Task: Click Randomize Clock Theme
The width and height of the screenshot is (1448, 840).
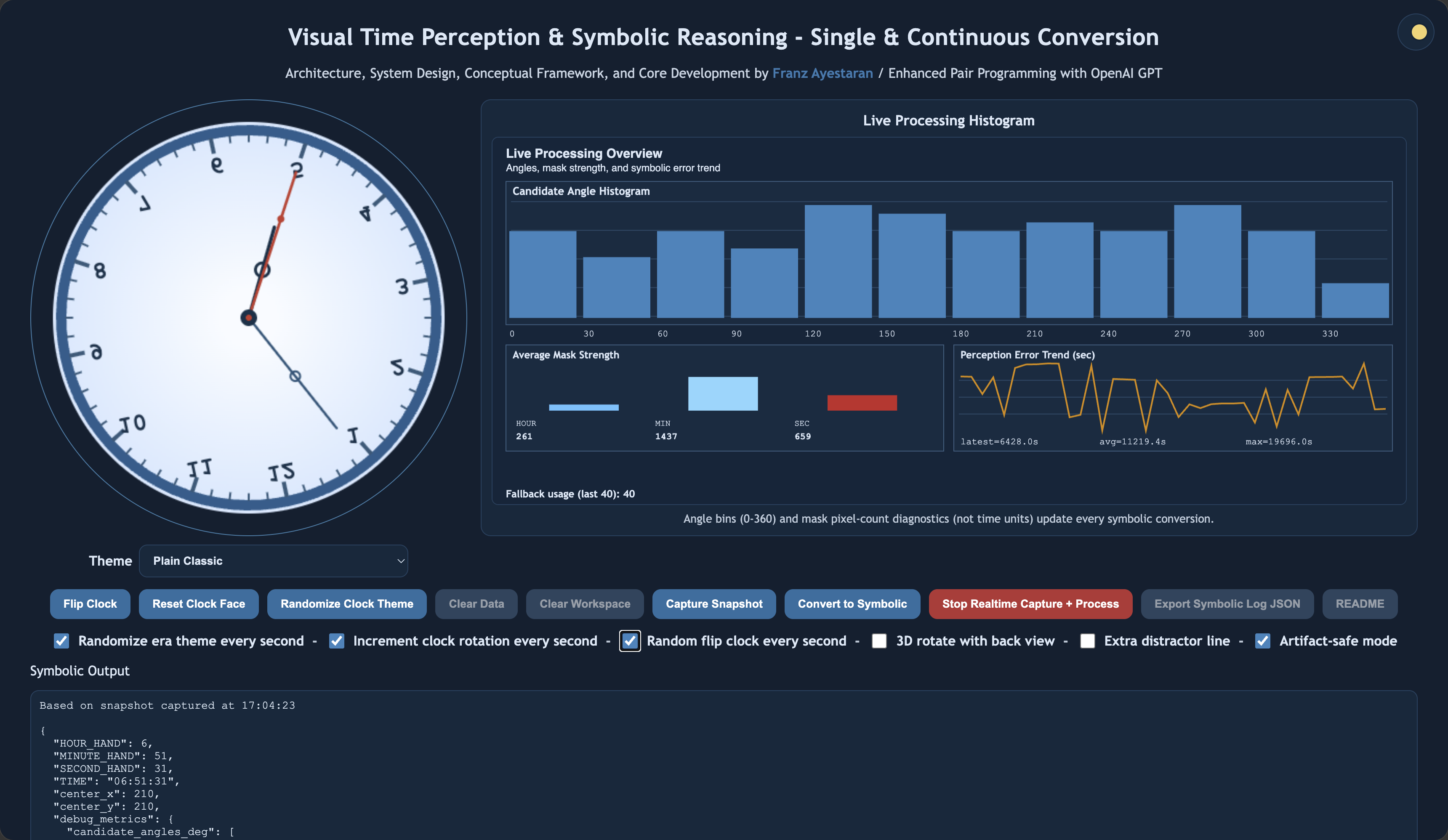Action: pyautogui.click(x=347, y=604)
